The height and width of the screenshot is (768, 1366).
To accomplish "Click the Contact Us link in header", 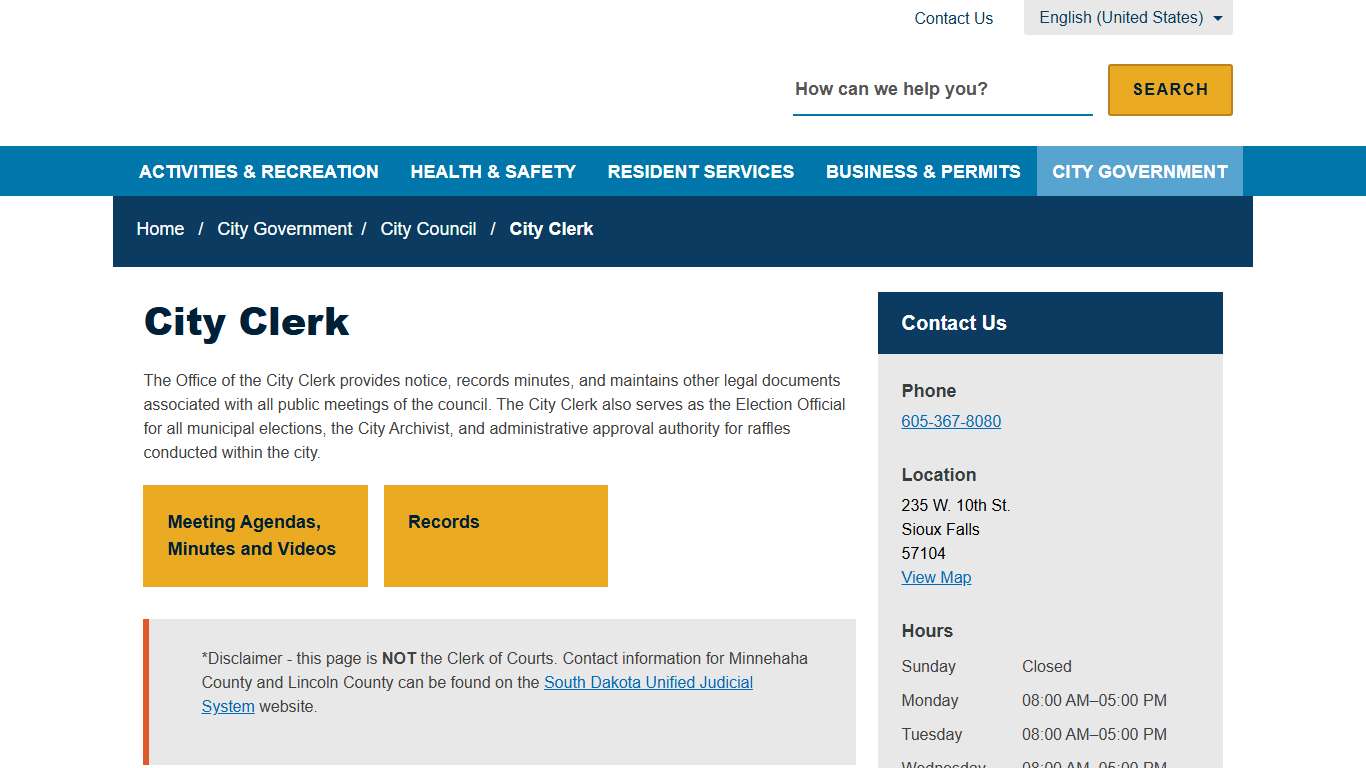I will [x=953, y=18].
